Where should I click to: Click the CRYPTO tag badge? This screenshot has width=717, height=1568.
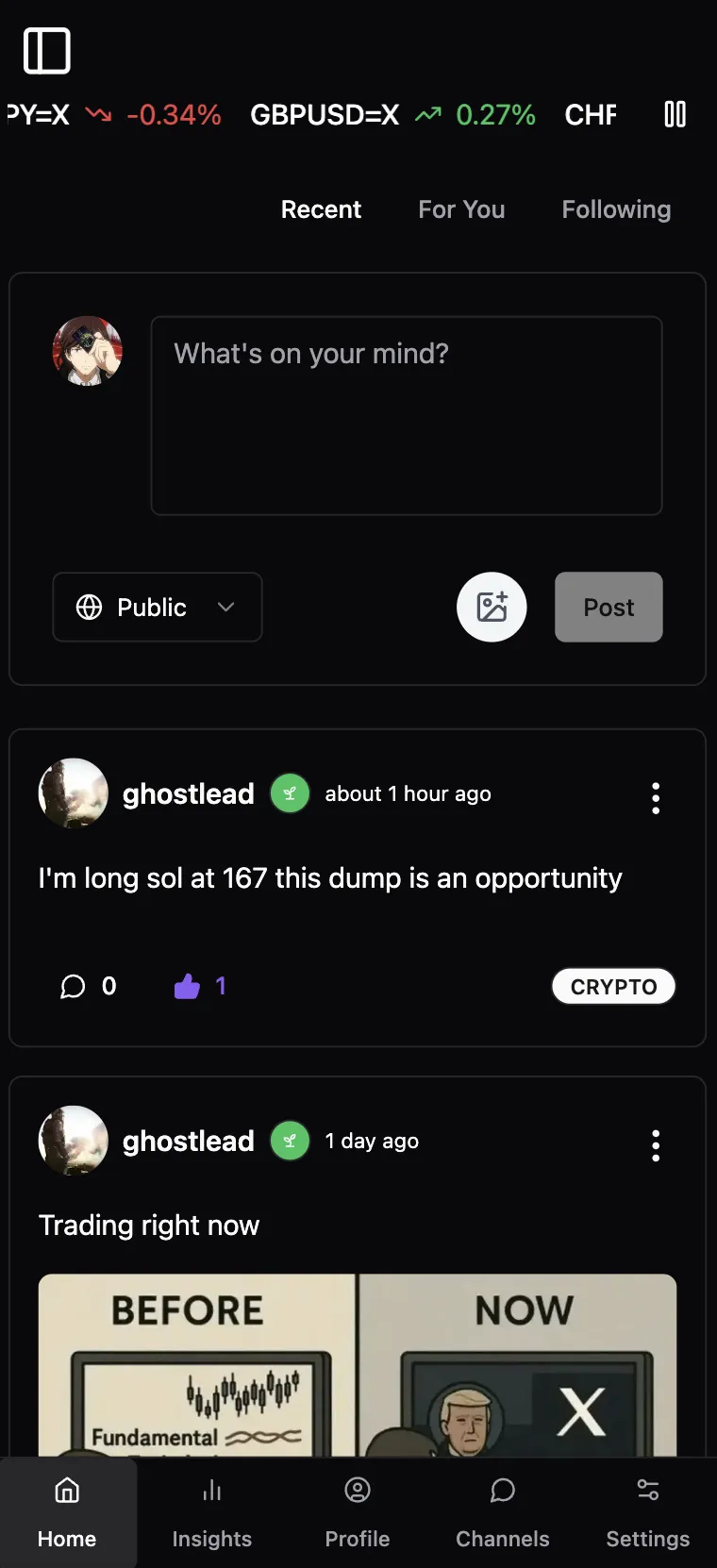[x=613, y=987]
